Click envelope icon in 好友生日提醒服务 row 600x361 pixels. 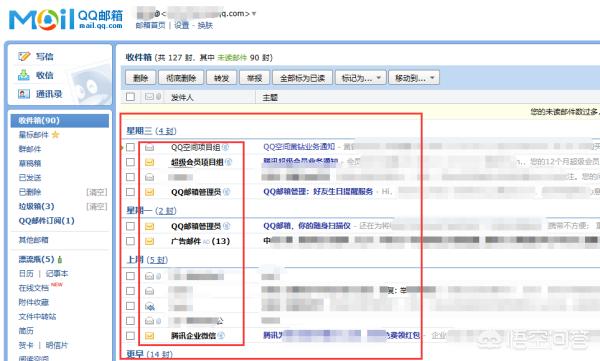(x=149, y=192)
